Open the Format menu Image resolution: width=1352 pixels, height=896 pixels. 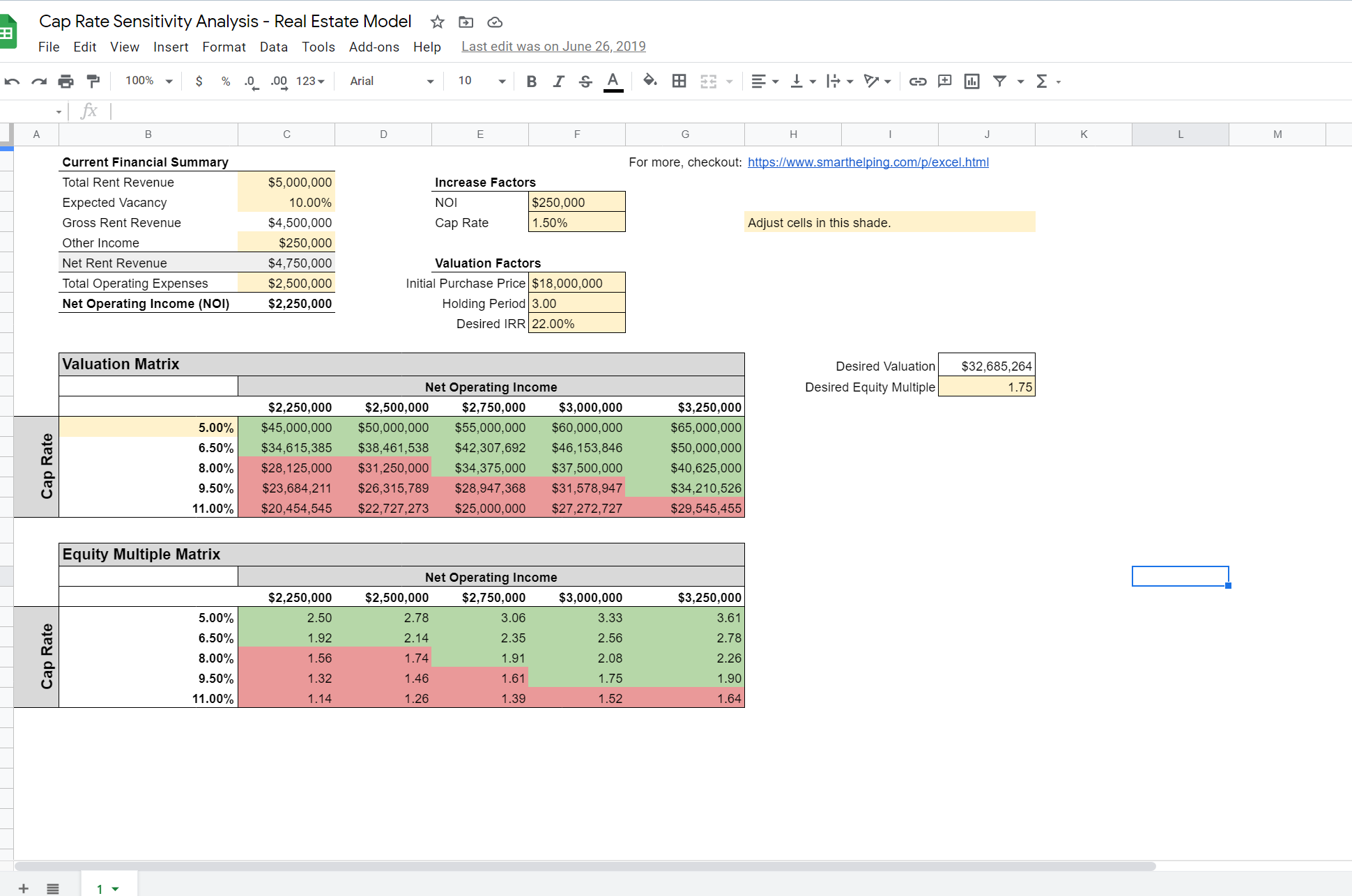[x=224, y=47]
